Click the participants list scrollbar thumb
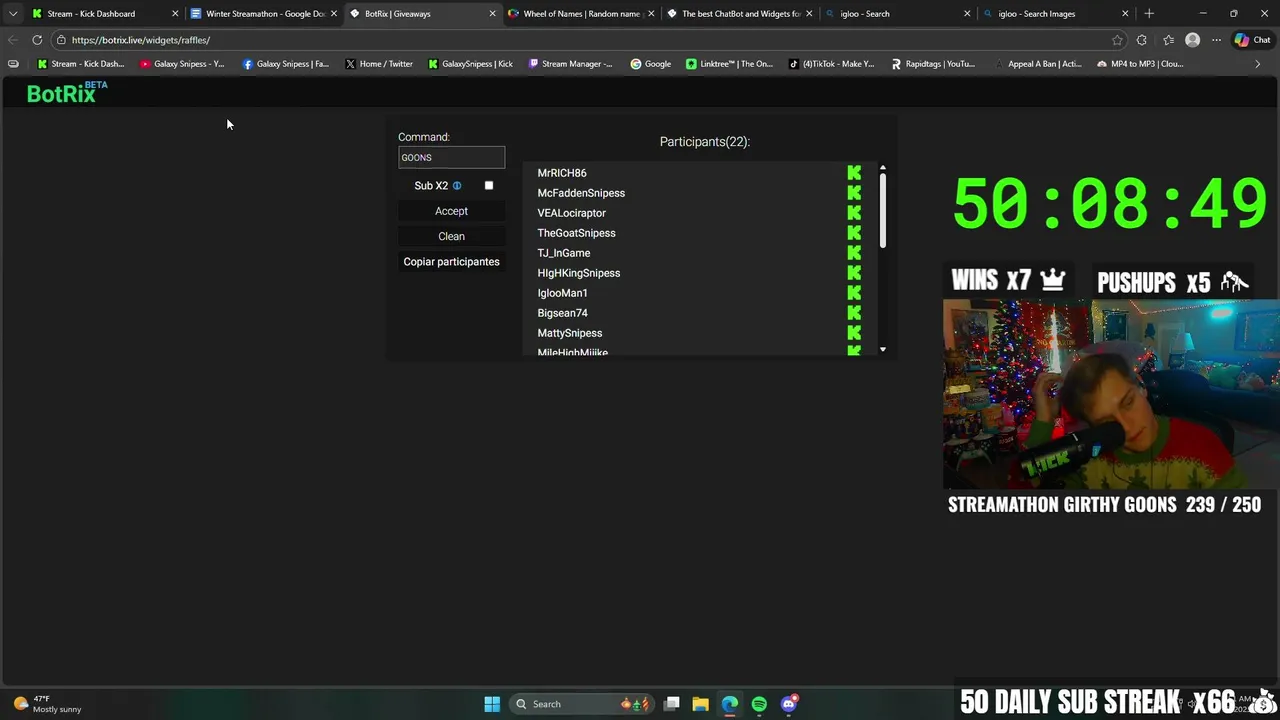The height and width of the screenshot is (720, 1280). 882,212
